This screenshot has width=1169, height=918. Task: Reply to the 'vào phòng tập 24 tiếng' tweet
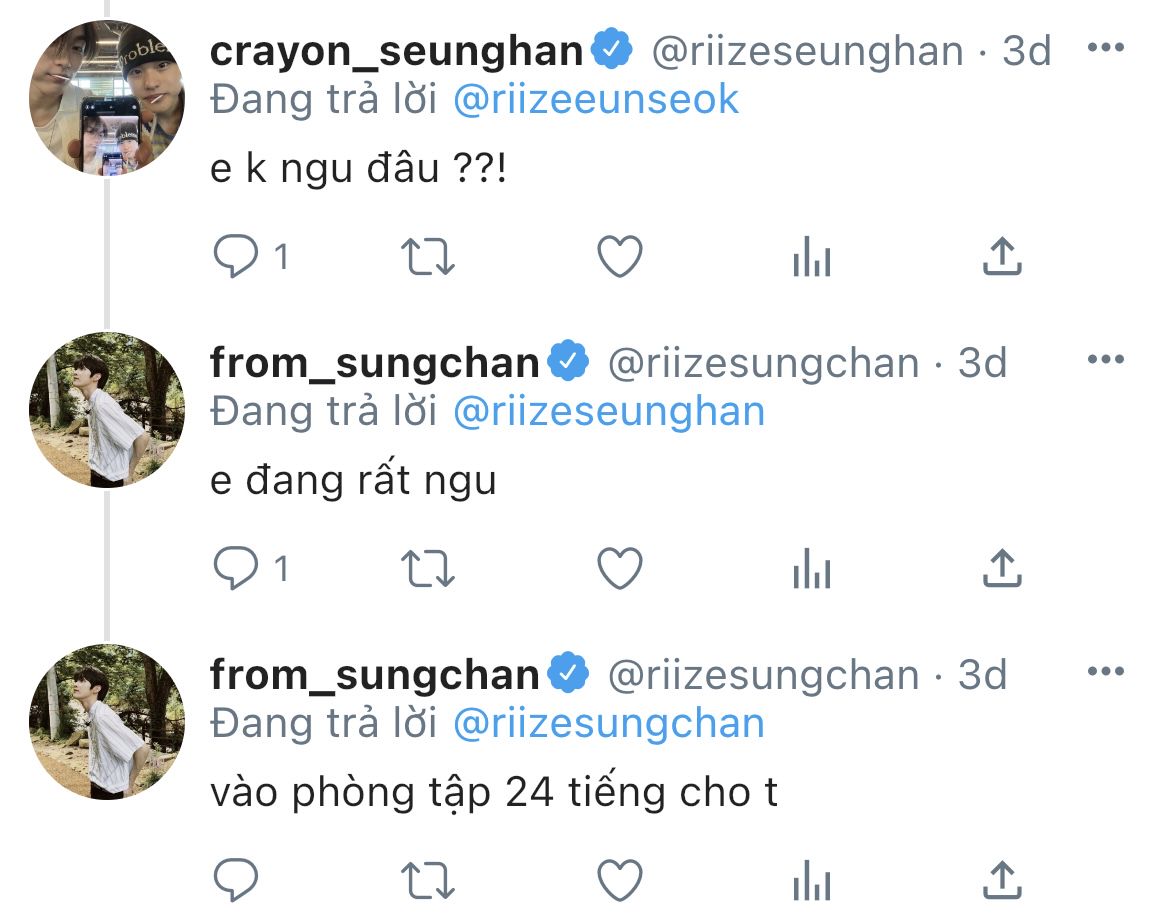[236, 880]
